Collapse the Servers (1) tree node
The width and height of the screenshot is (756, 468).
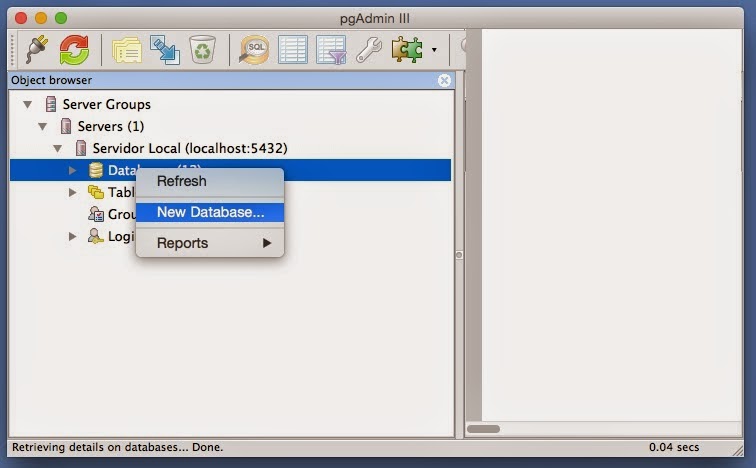coord(42,126)
